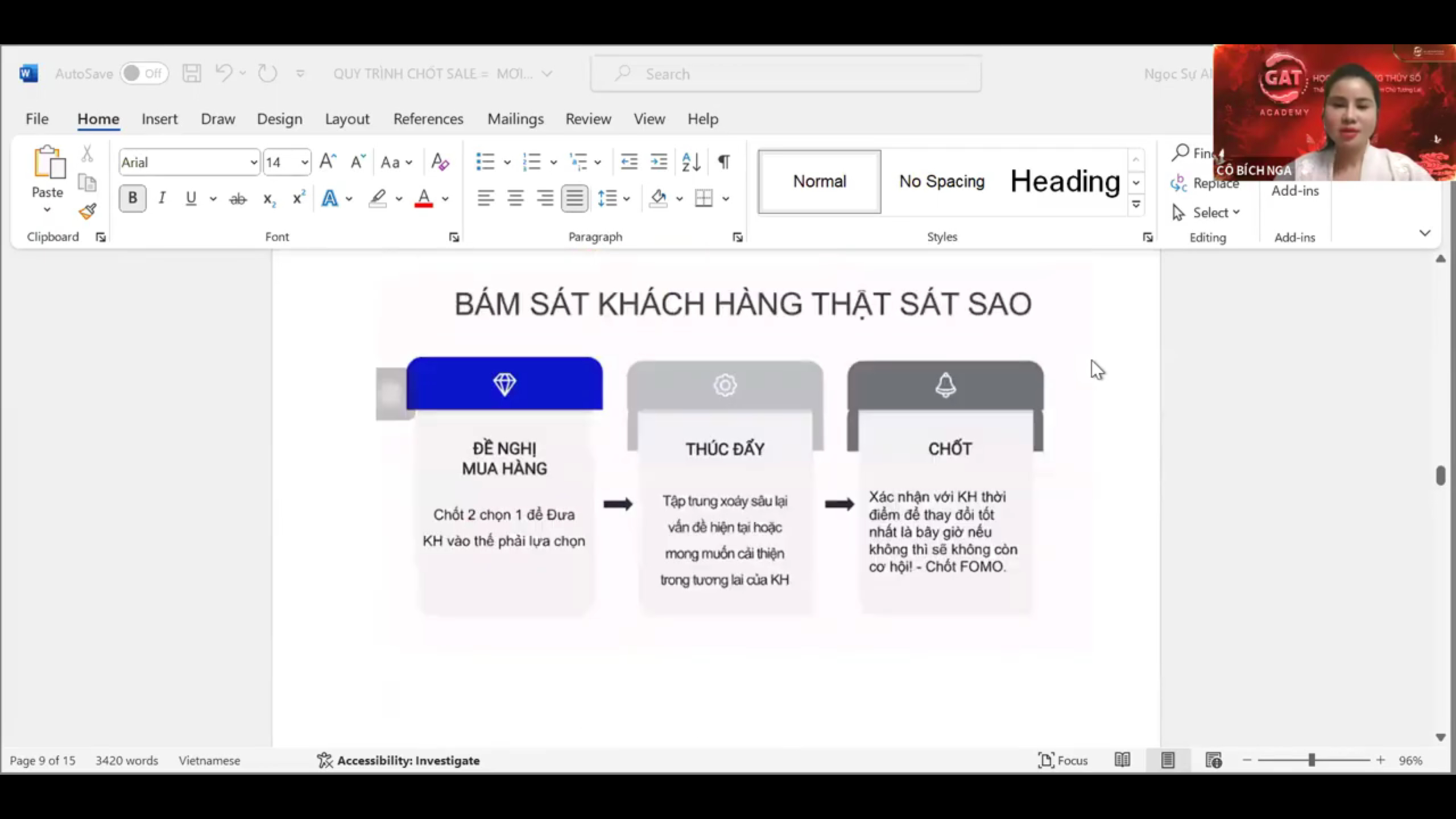Increase indent of paragraph
1456x819 pixels.
[x=659, y=162]
